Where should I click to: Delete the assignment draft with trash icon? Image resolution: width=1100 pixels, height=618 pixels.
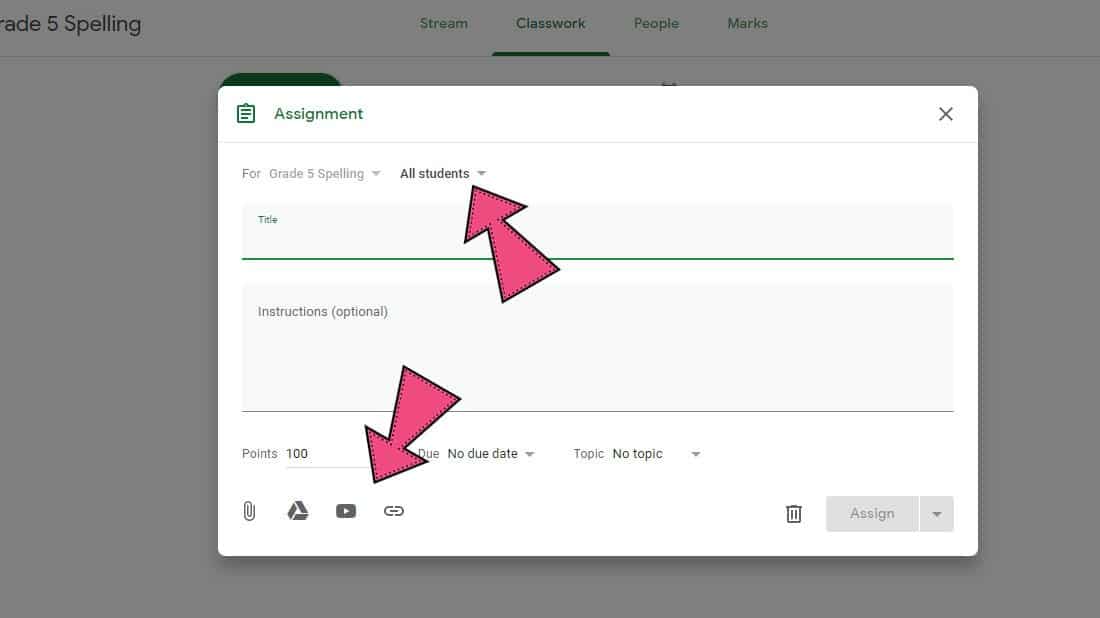[794, 514]
